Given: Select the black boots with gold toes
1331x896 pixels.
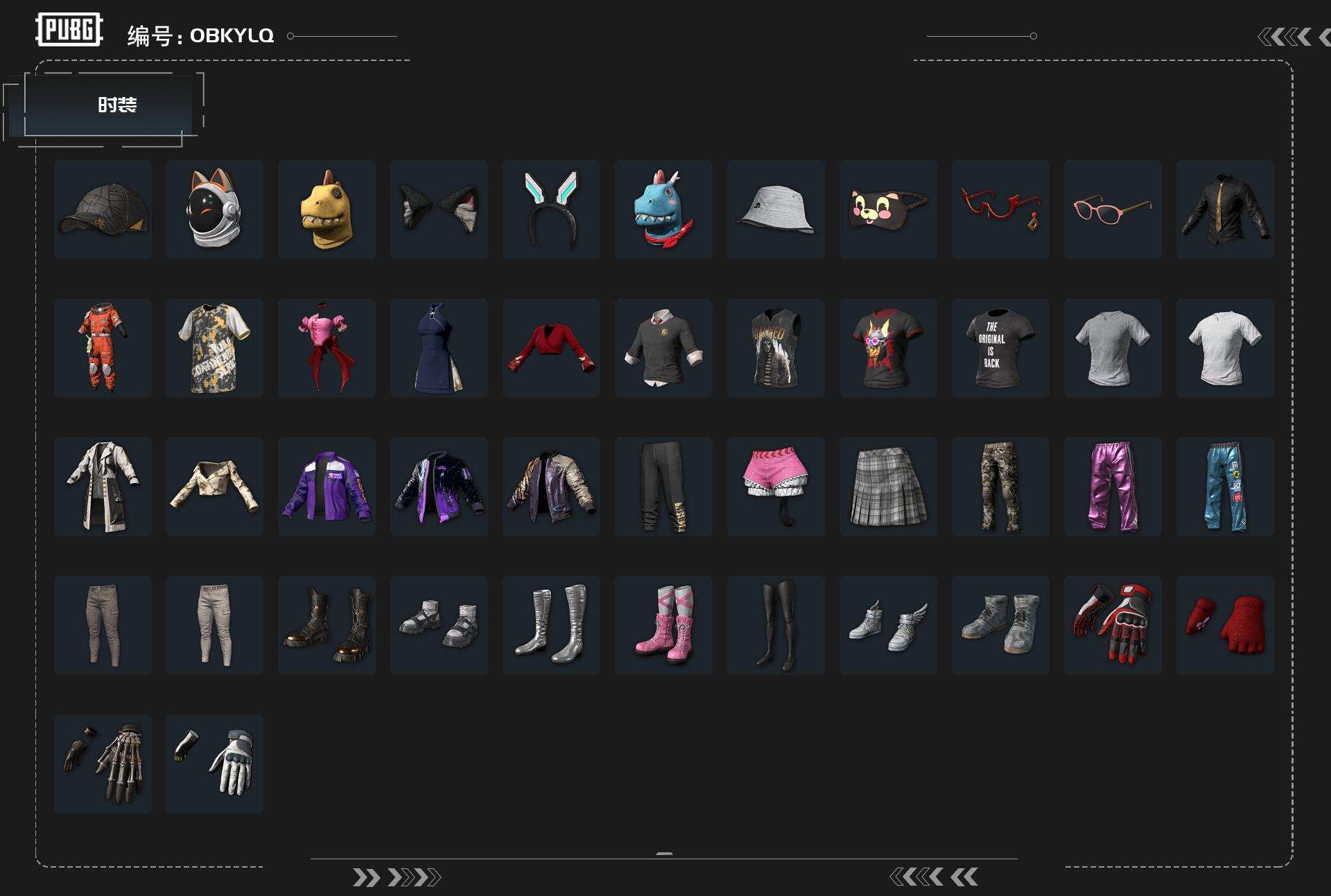Looking at the screenshot, I should (x=327, y=625).
